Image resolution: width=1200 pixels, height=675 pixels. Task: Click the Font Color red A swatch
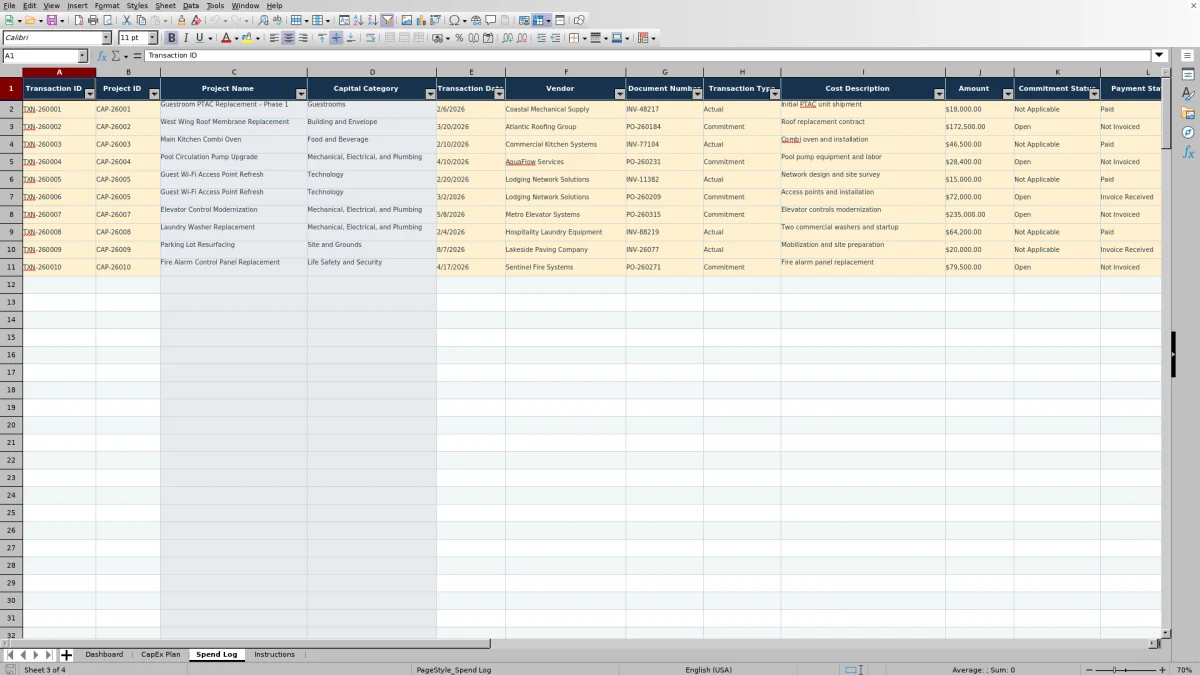point(226,38)
